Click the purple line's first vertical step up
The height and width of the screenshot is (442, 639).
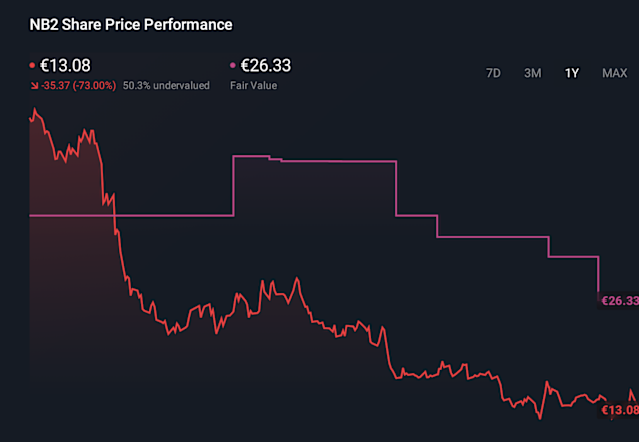click(x=233, y=186)
